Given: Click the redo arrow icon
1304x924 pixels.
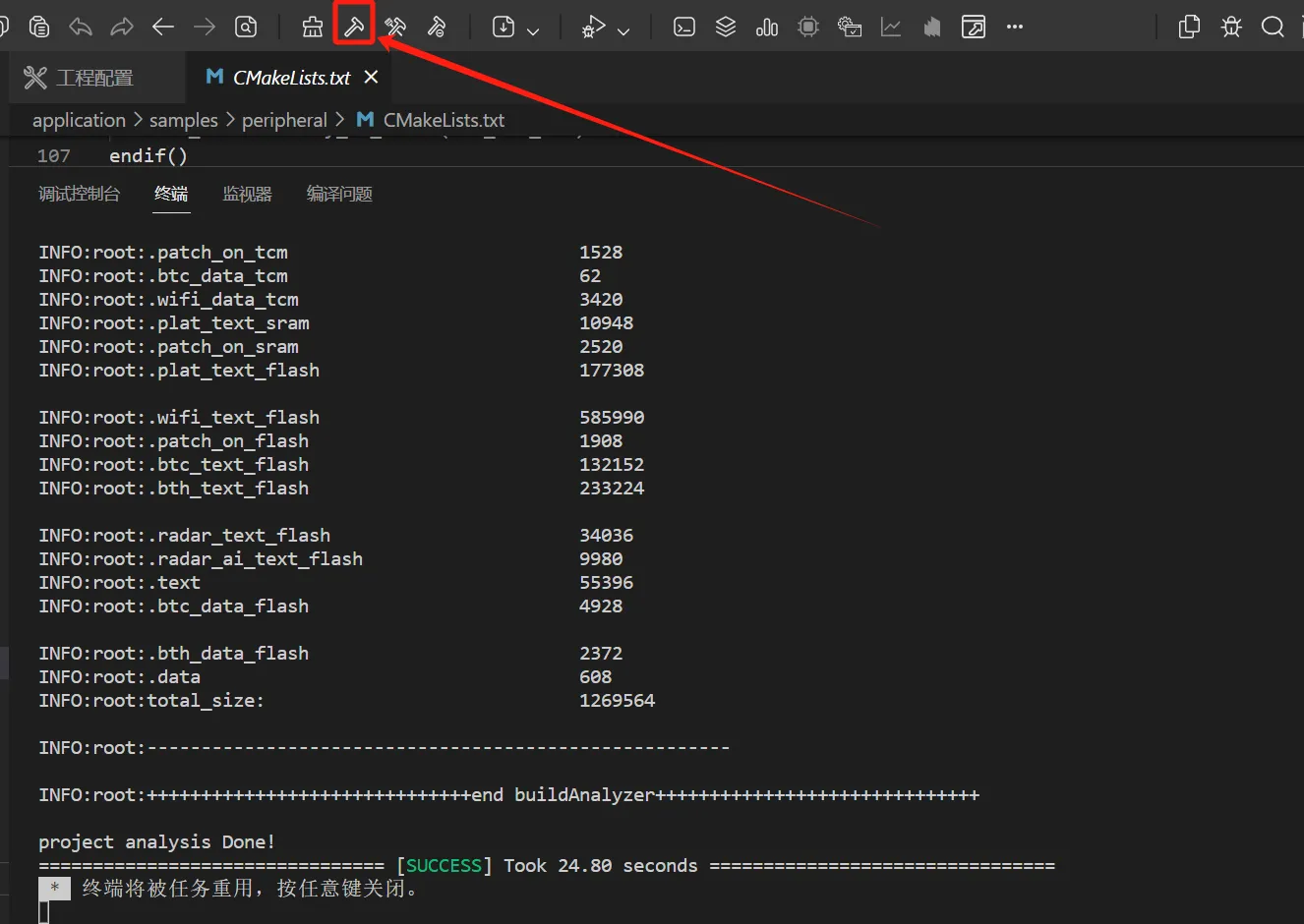Looking at the screenshot, I should 122,27.
